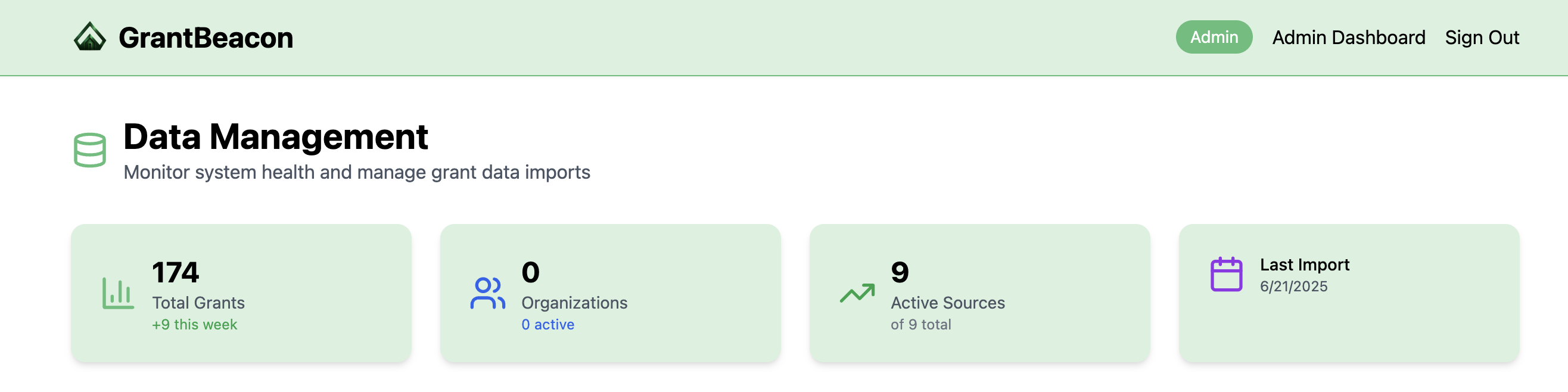Image resolution: width=1568 pixels, height=392 pixels.
Task: Click the '0 active' blue text
Action: (547, 325)
